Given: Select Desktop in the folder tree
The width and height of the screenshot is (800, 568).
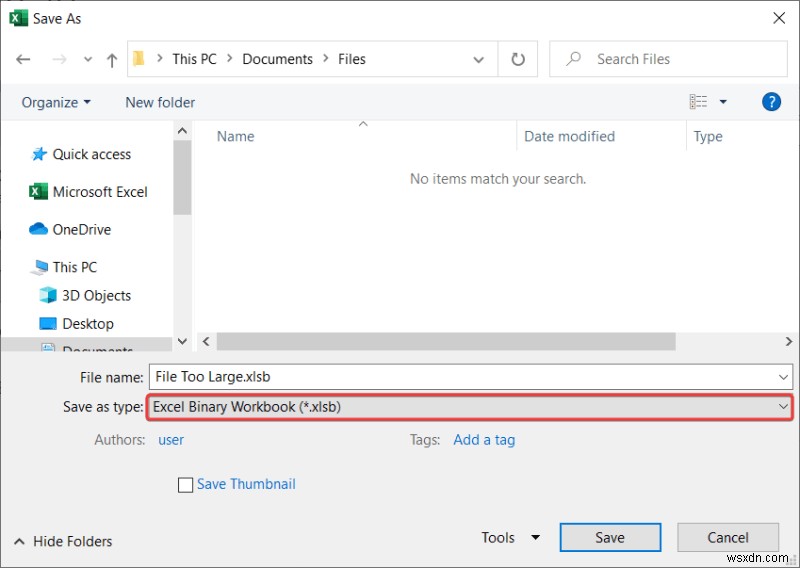Looking at the screenshot, I should [88, 323].
